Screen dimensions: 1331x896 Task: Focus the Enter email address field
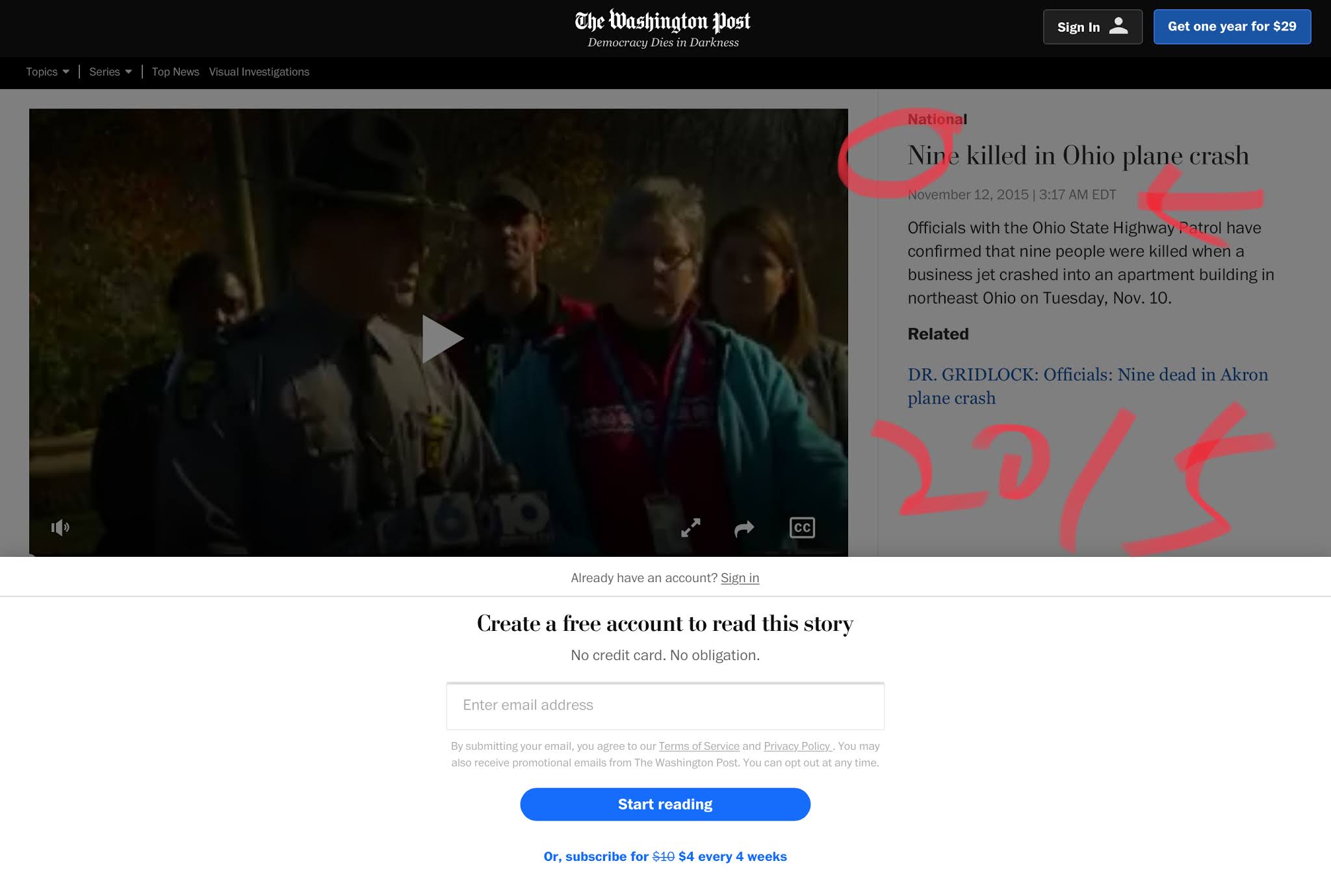(665, 706)
